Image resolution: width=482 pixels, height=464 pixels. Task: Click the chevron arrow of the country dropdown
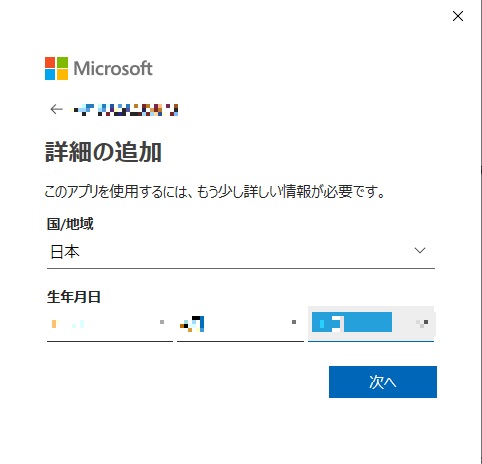pos(420,250)
